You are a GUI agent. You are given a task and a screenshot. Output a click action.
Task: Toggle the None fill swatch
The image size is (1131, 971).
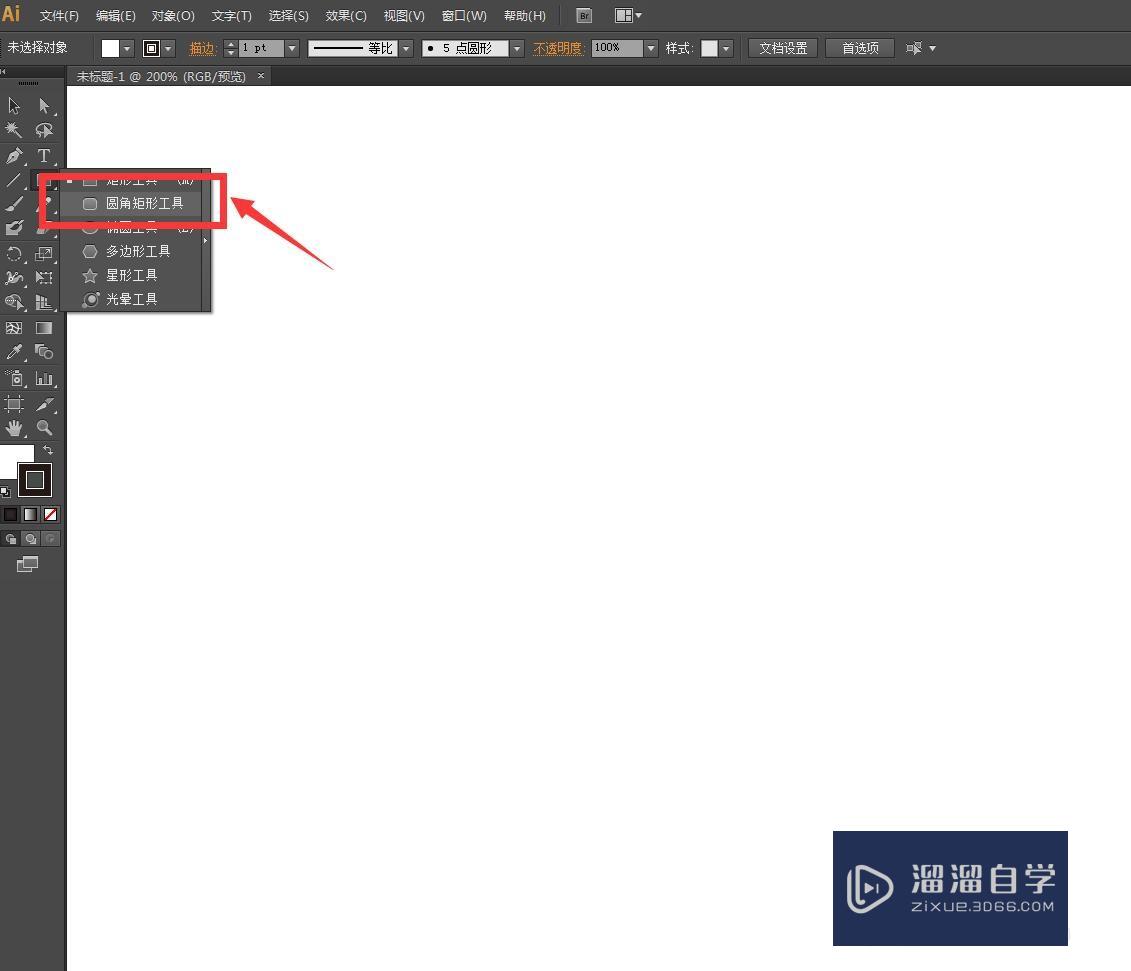pos(48,514)
